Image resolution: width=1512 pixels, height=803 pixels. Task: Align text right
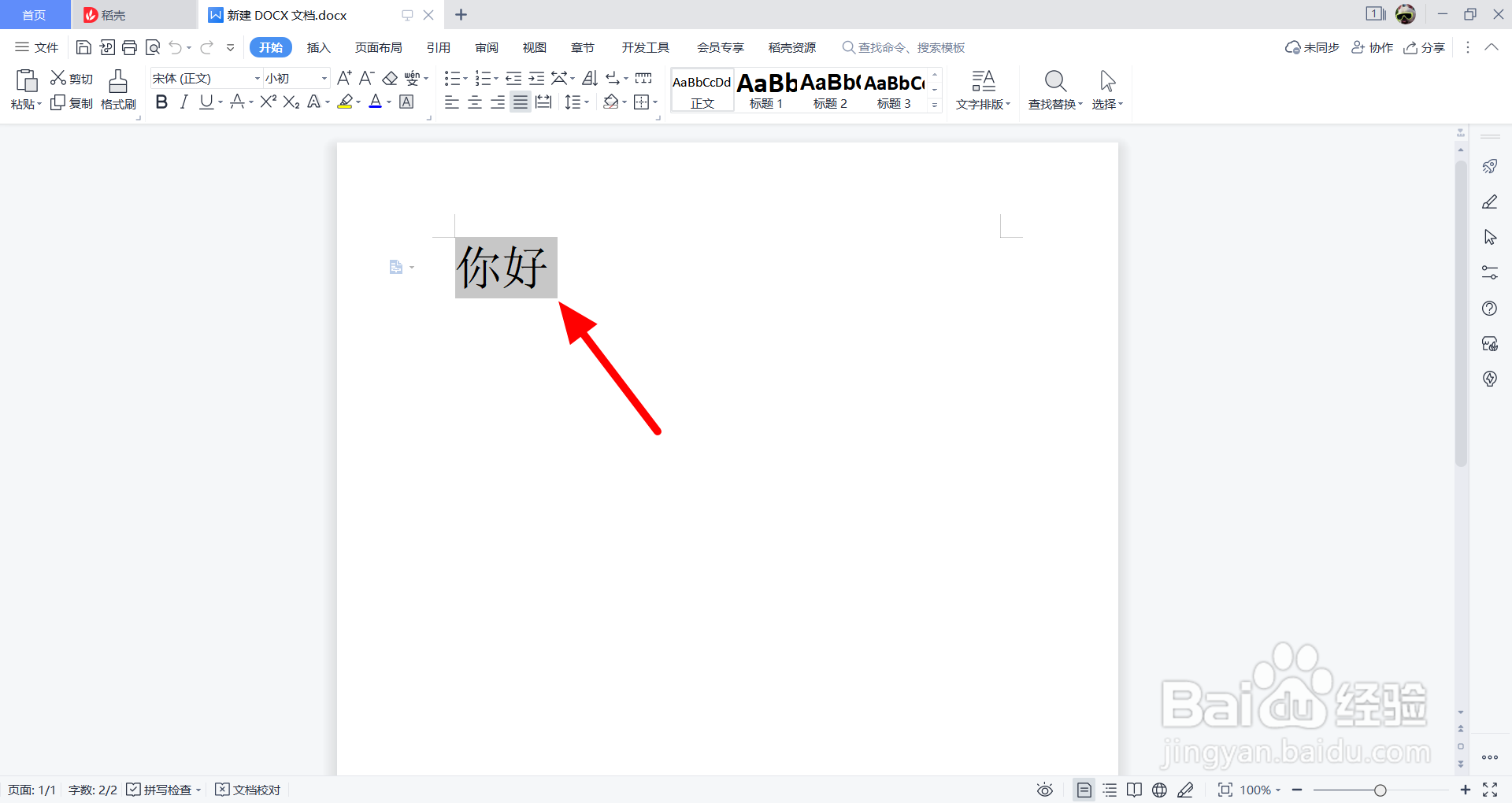[498, 102]
